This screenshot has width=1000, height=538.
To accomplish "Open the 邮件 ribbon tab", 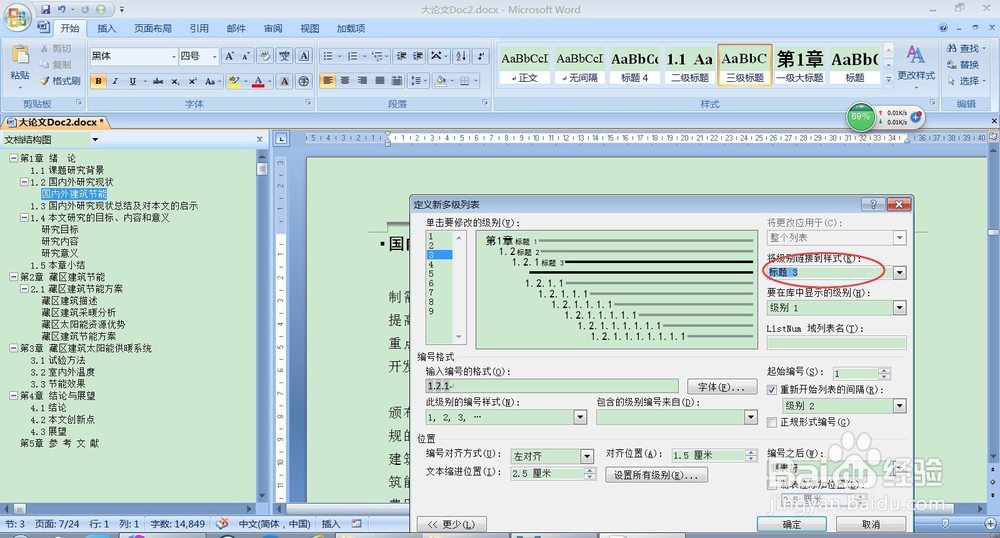I will [236, 28].
